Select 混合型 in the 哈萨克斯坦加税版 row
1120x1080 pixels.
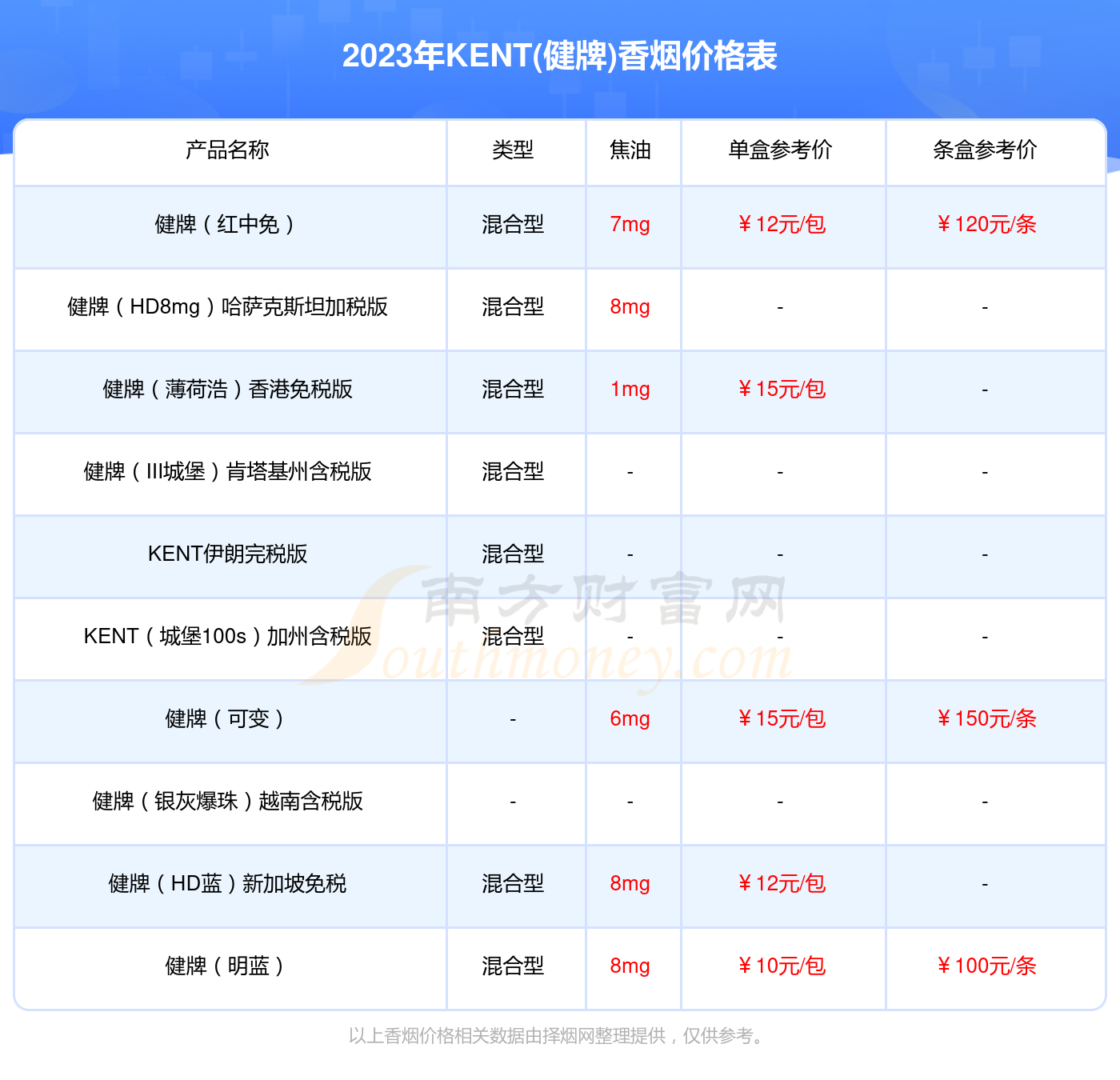click(513, 307)
